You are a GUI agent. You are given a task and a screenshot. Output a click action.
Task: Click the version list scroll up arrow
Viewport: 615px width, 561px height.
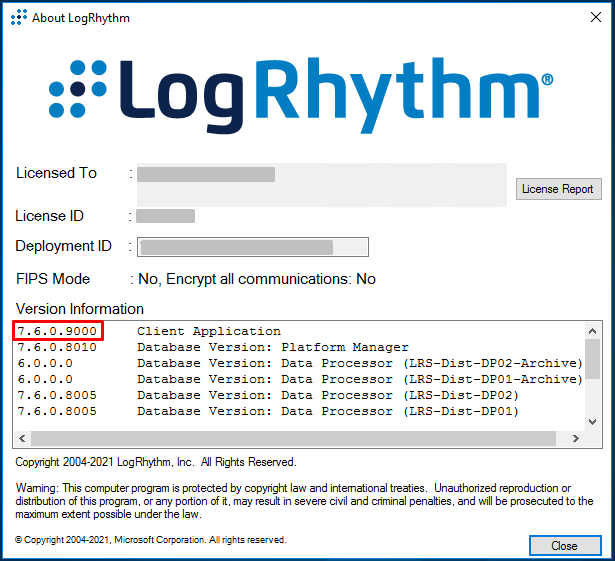(x=593, y=330)
